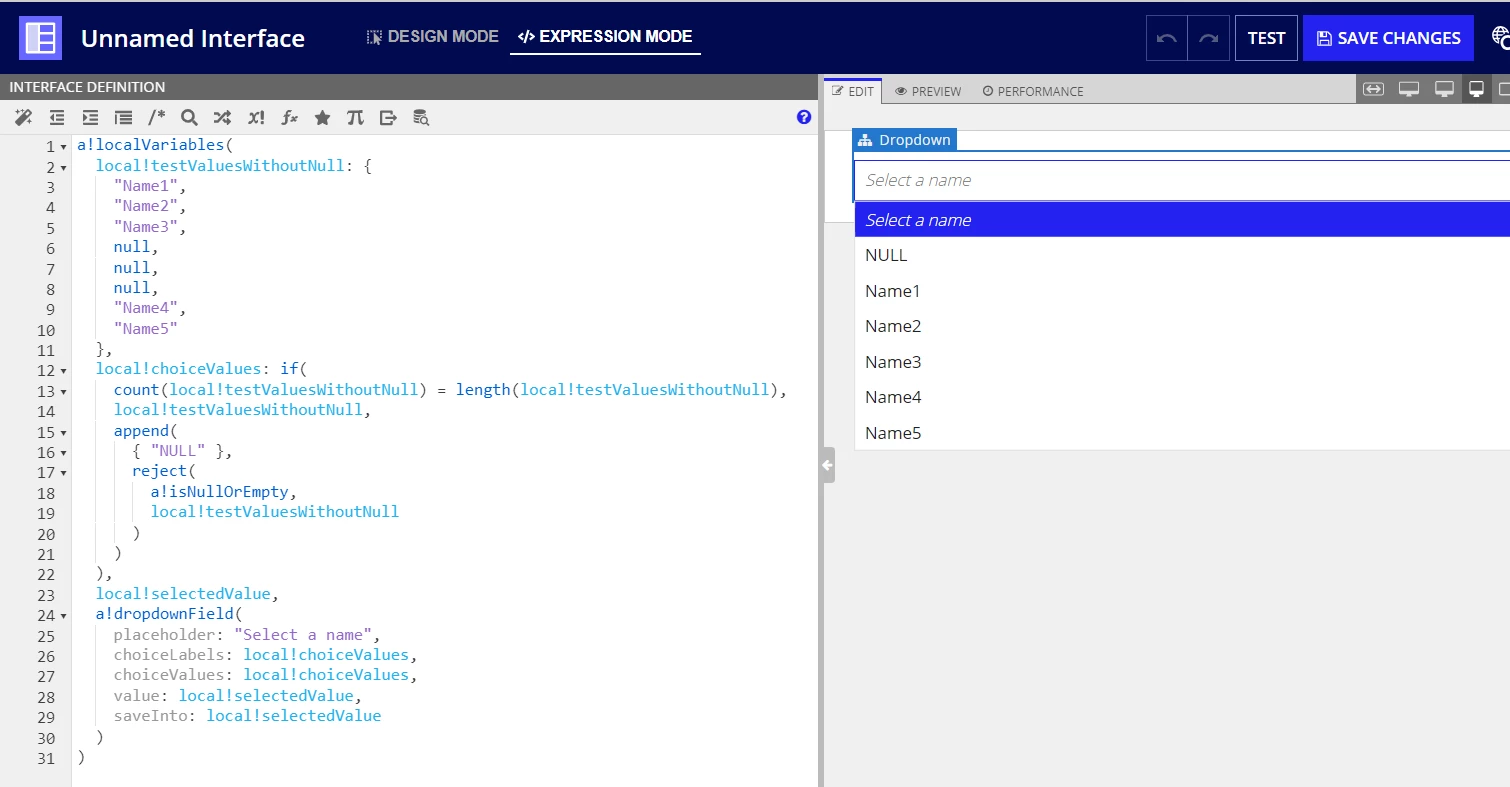Image resolution: width=1510 pixels, height=787 pixels.
Task: Switch to Expression Mode
Action: (605, 36)
